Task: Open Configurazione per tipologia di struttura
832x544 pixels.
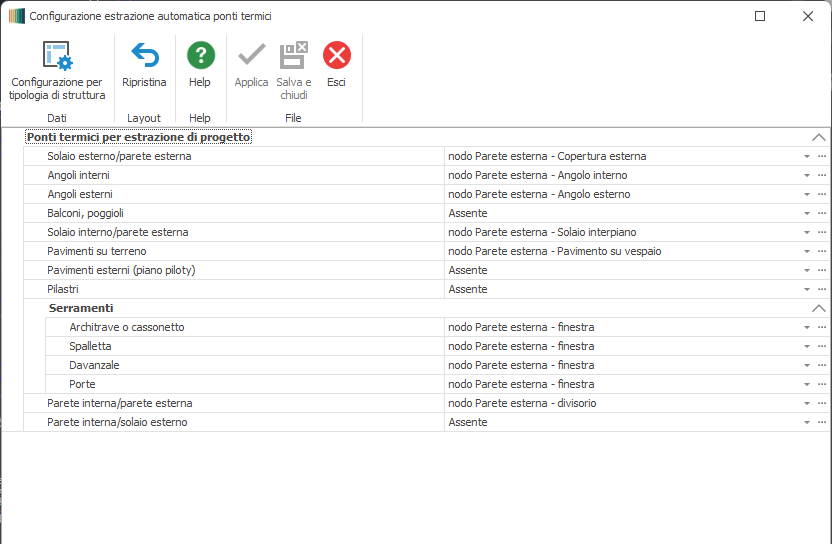Action: point(57,56)
